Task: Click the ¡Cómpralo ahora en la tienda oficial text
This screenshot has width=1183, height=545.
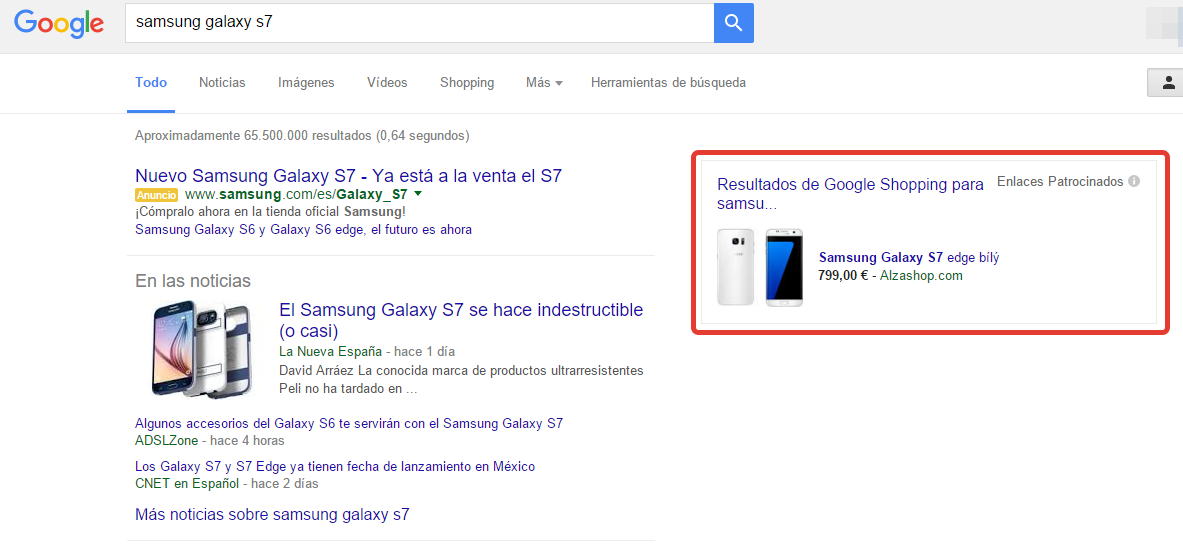Action: 270,212
